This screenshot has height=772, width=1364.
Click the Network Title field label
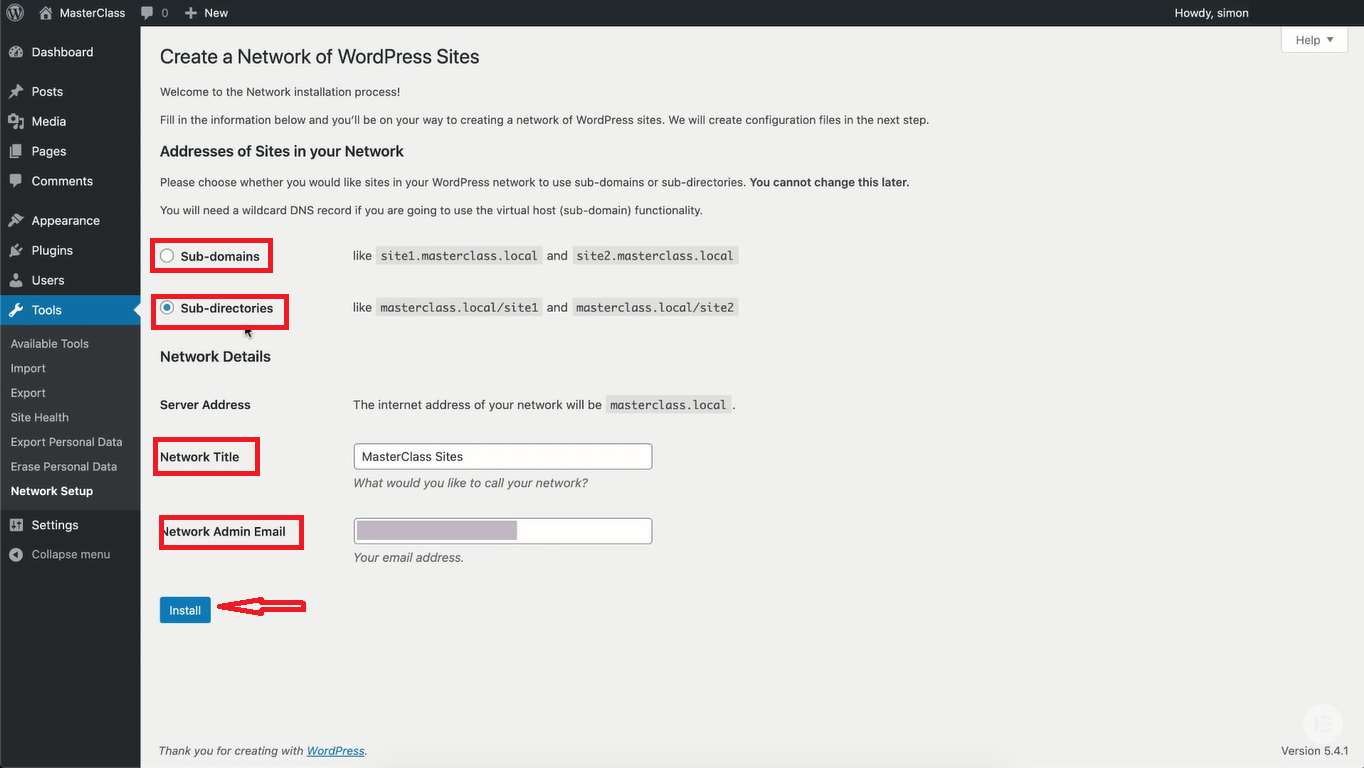coord(200,457)
